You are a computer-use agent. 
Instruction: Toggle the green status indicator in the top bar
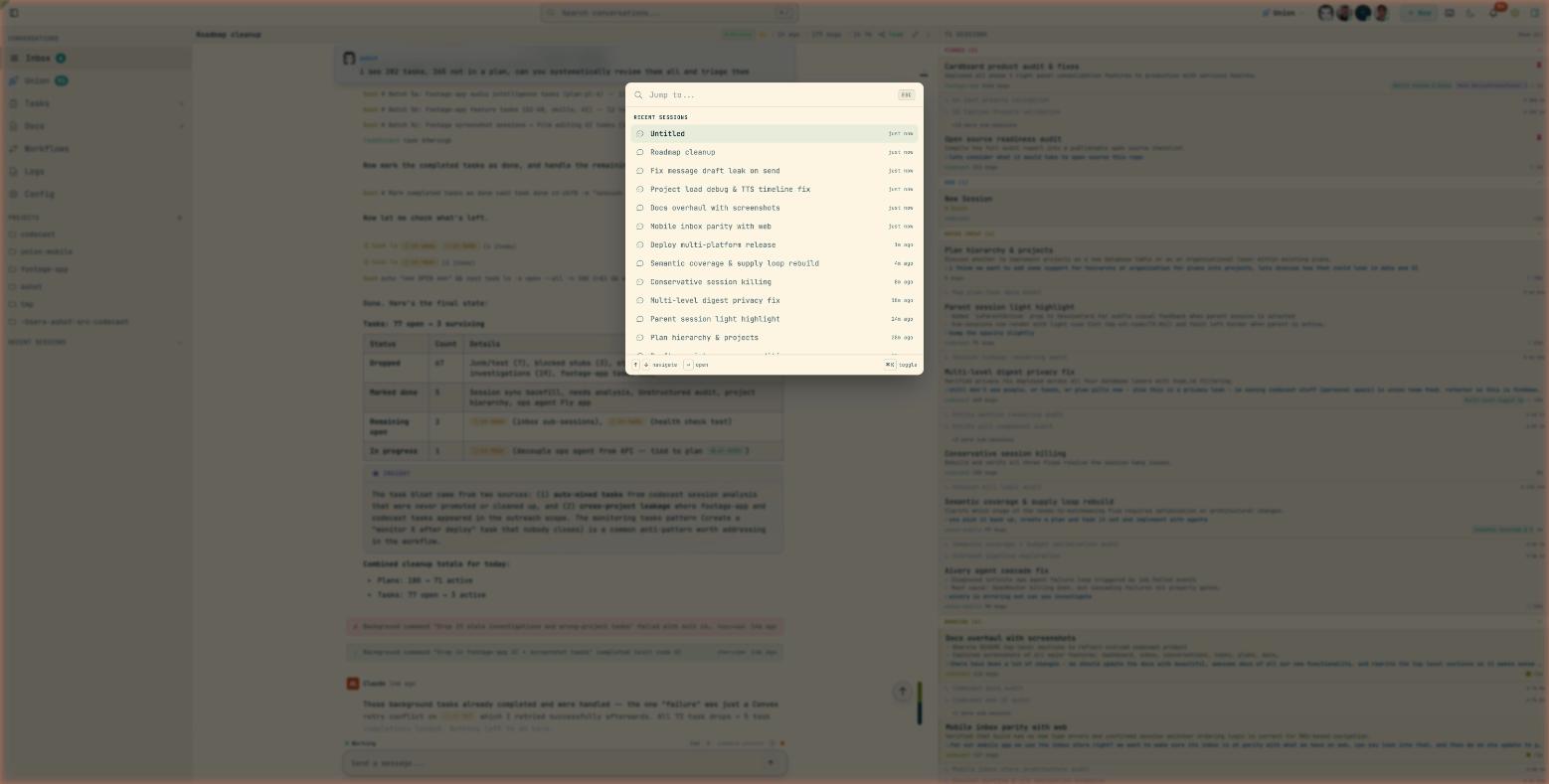[738, 34]
